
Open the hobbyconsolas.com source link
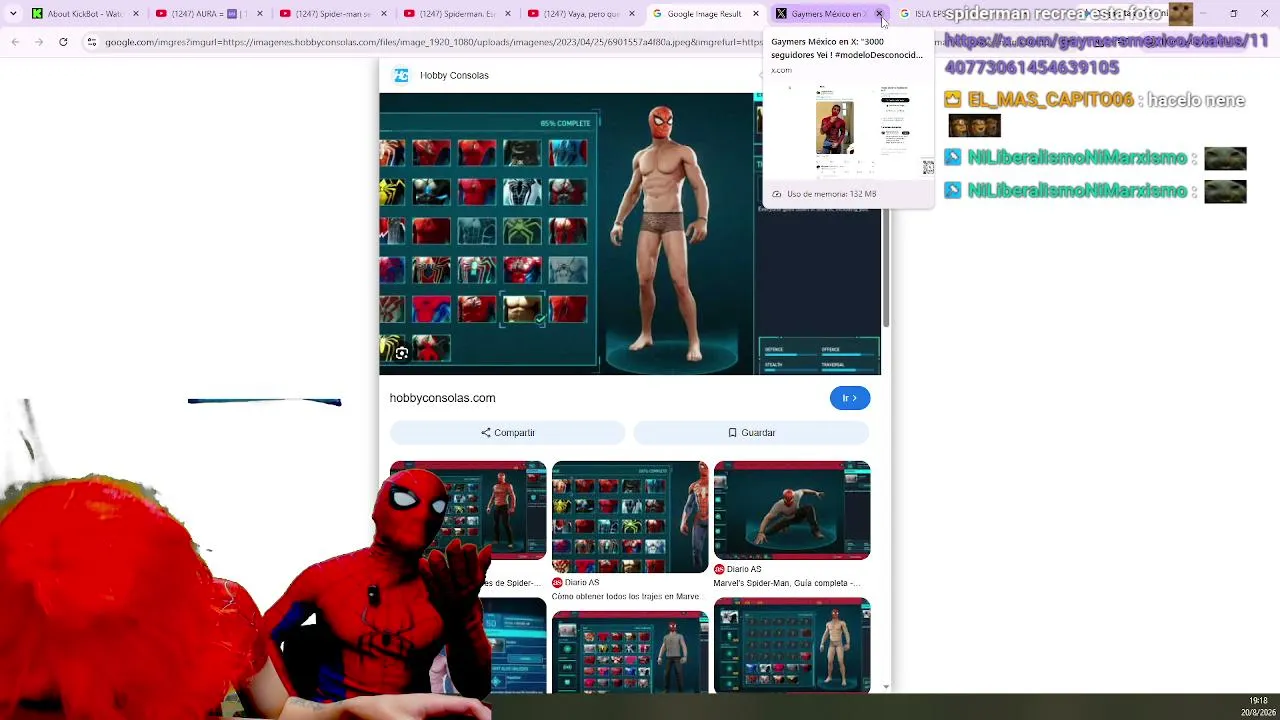click(x=442, y=398)
